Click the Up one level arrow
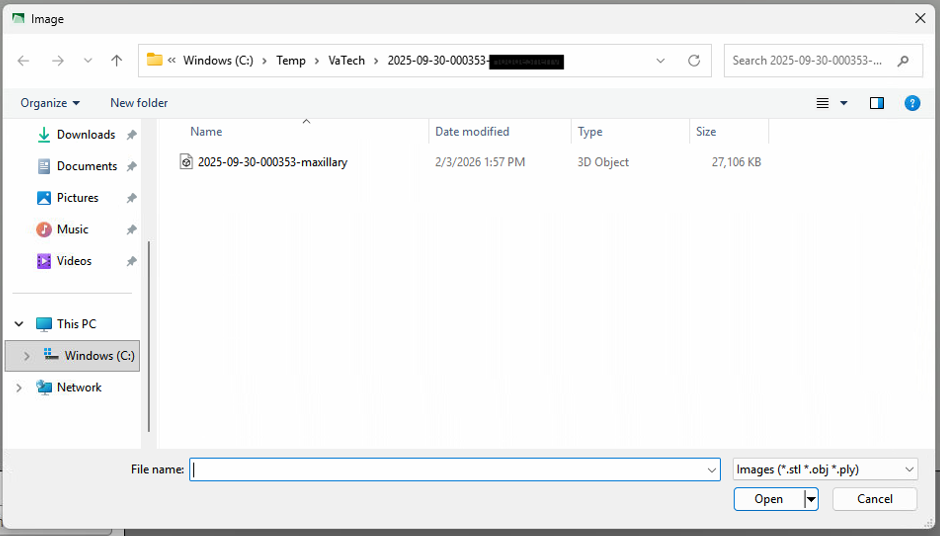This screenshot has height=536, width=940. (116, 61)
